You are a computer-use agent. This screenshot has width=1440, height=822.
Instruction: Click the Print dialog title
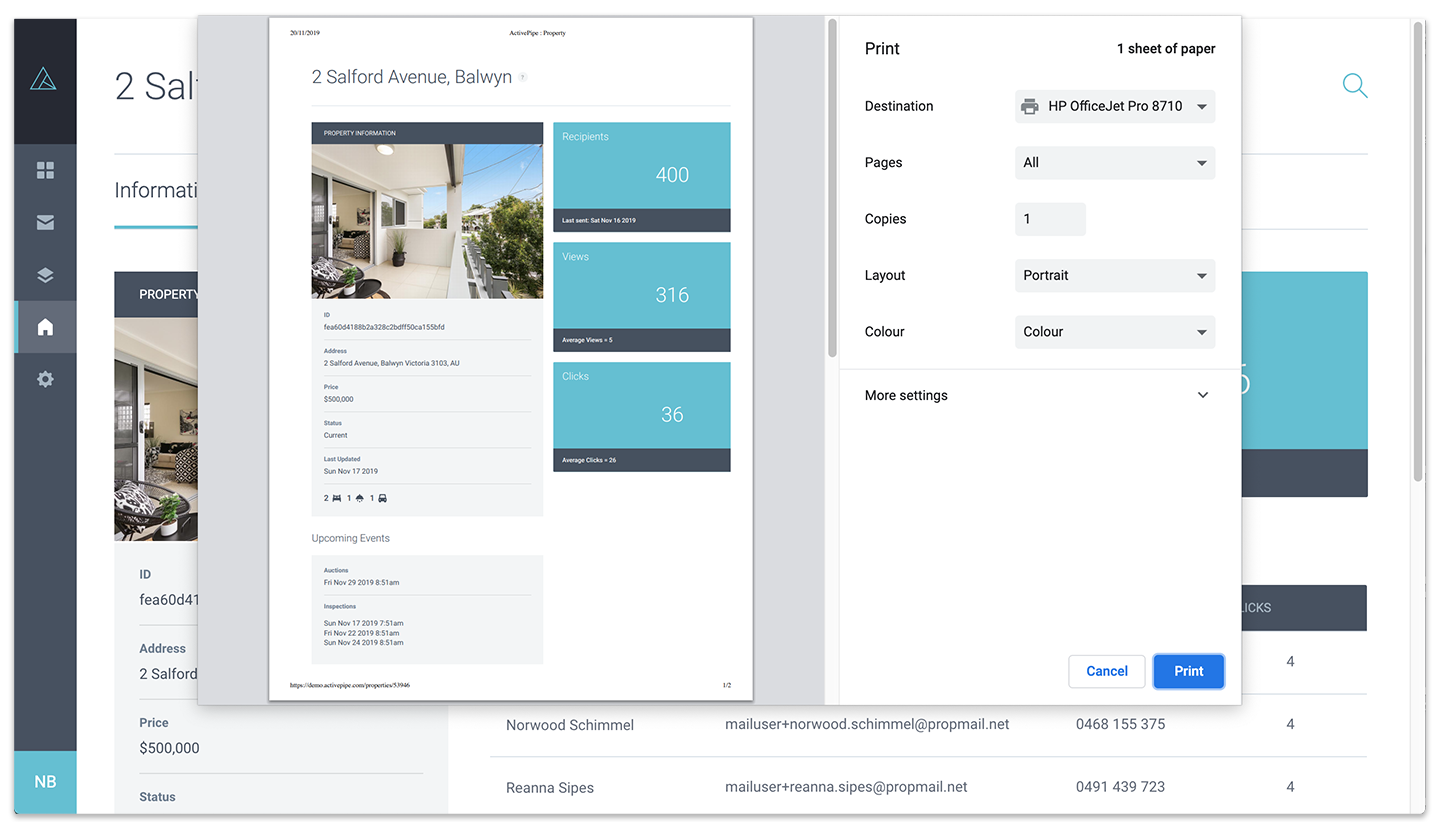882,49
